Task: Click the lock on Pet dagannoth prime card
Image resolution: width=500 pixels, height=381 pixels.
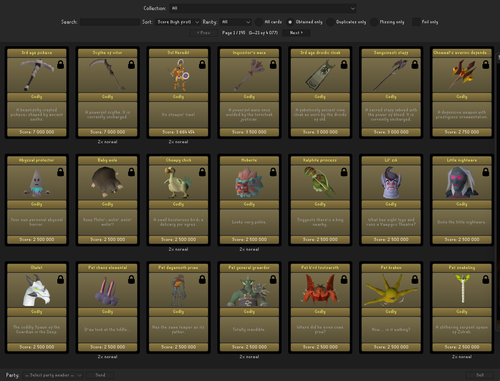Action: [202, 279]
